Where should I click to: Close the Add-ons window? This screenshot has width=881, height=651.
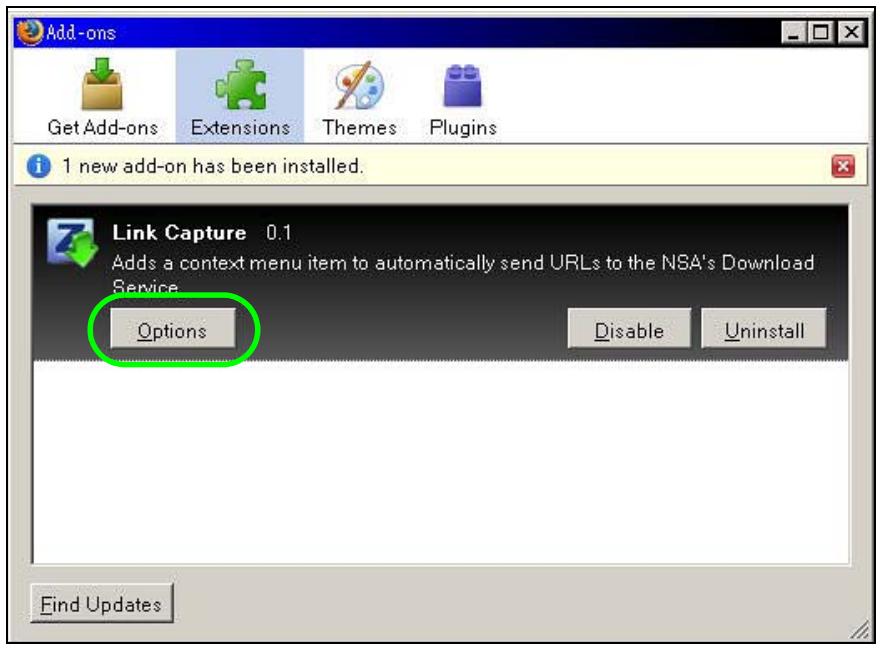[x=852, y=33]
